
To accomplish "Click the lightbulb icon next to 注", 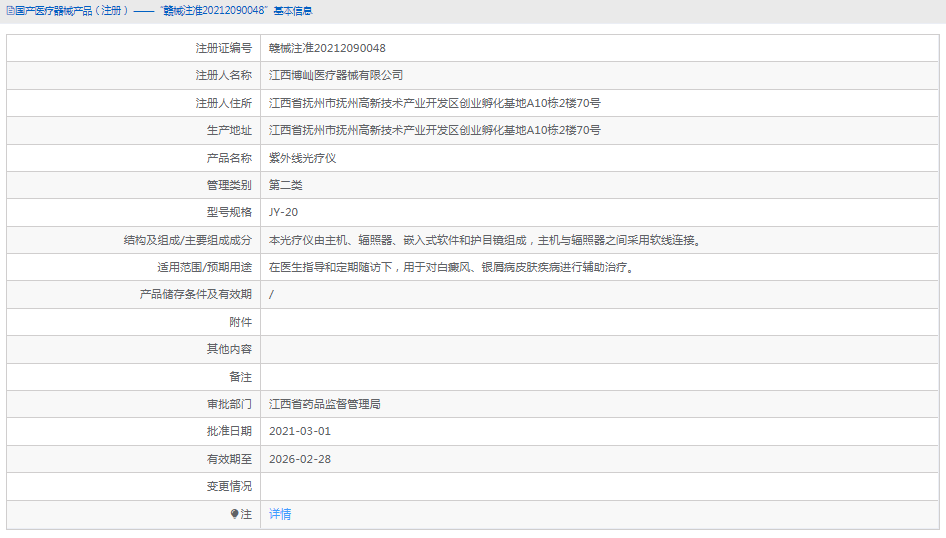I will pyautogui.click(x=234, y=514).
